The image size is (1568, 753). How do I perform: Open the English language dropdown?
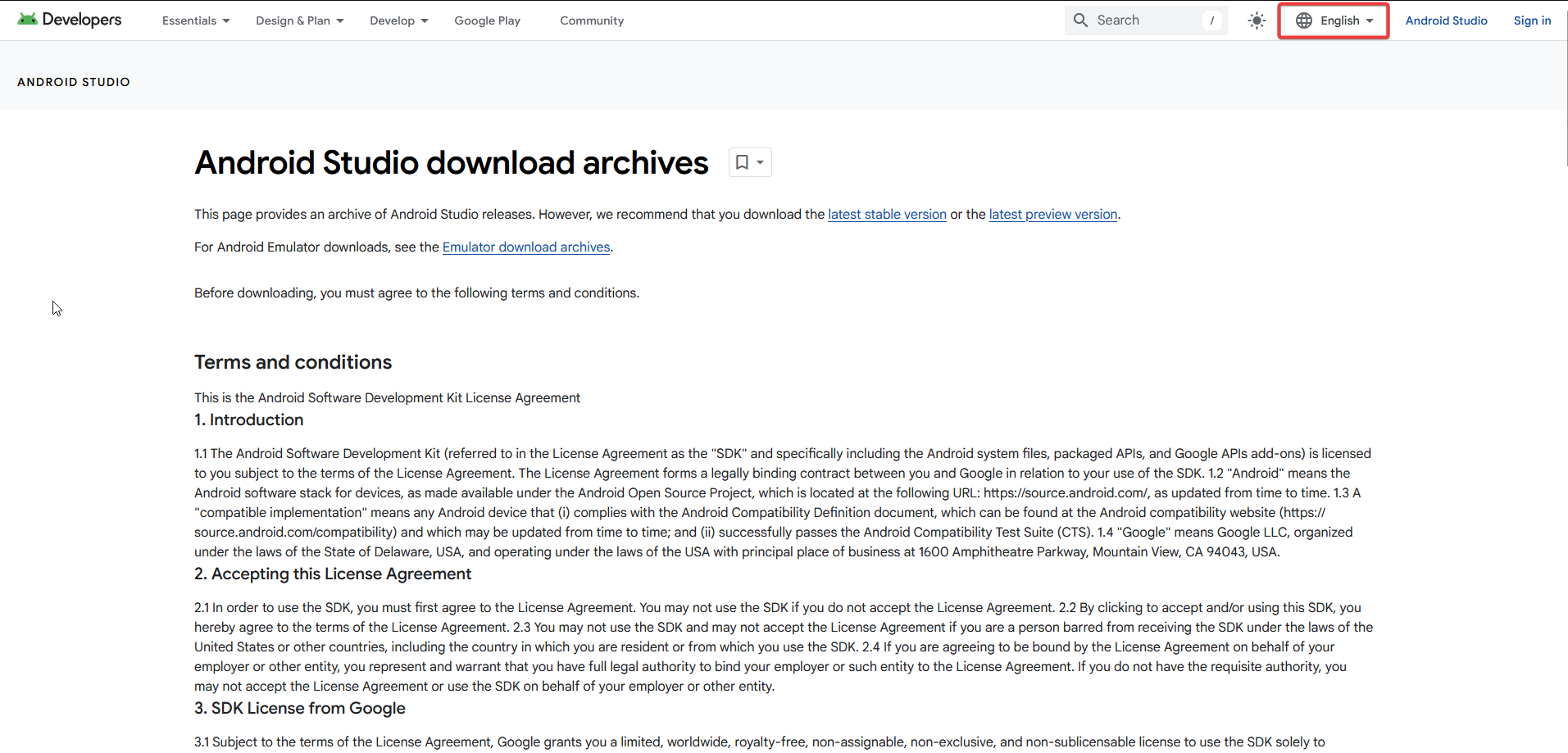click(1334, 20)
